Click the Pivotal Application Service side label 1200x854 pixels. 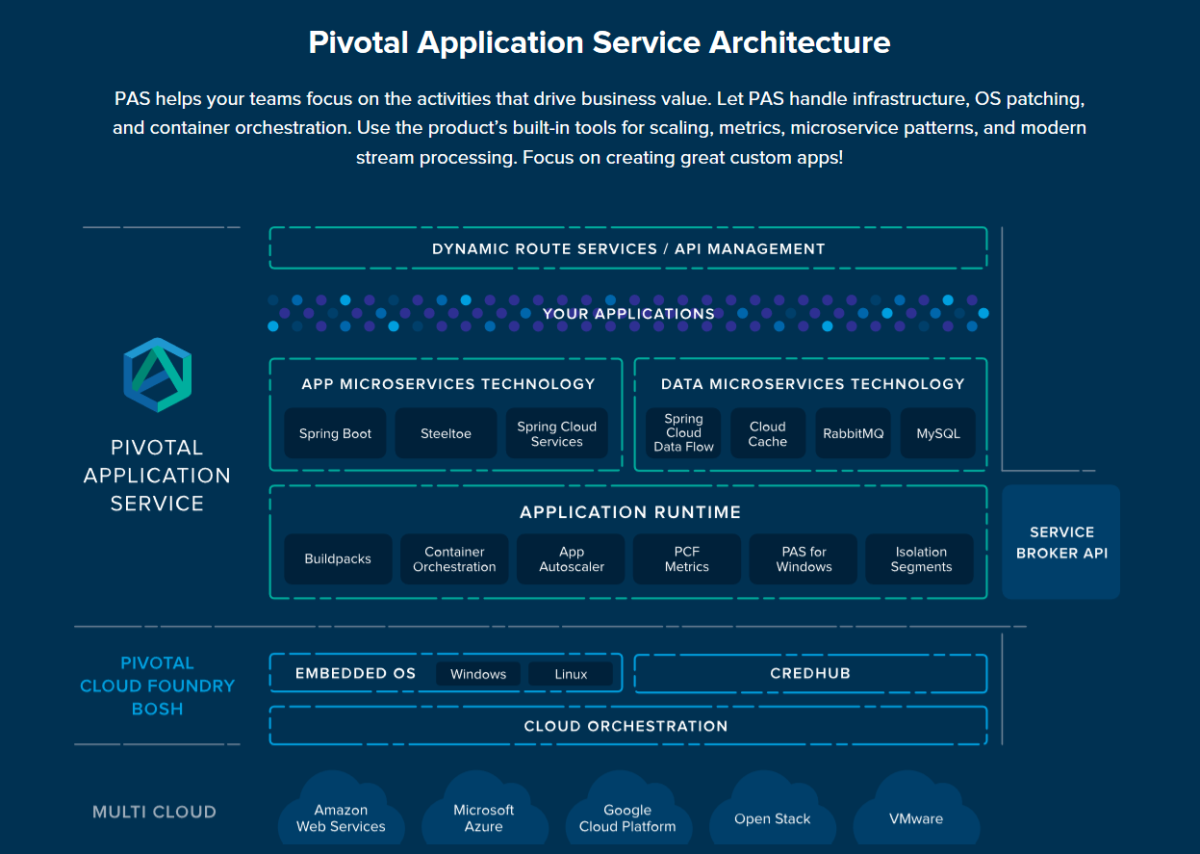(x=157, y=475)
